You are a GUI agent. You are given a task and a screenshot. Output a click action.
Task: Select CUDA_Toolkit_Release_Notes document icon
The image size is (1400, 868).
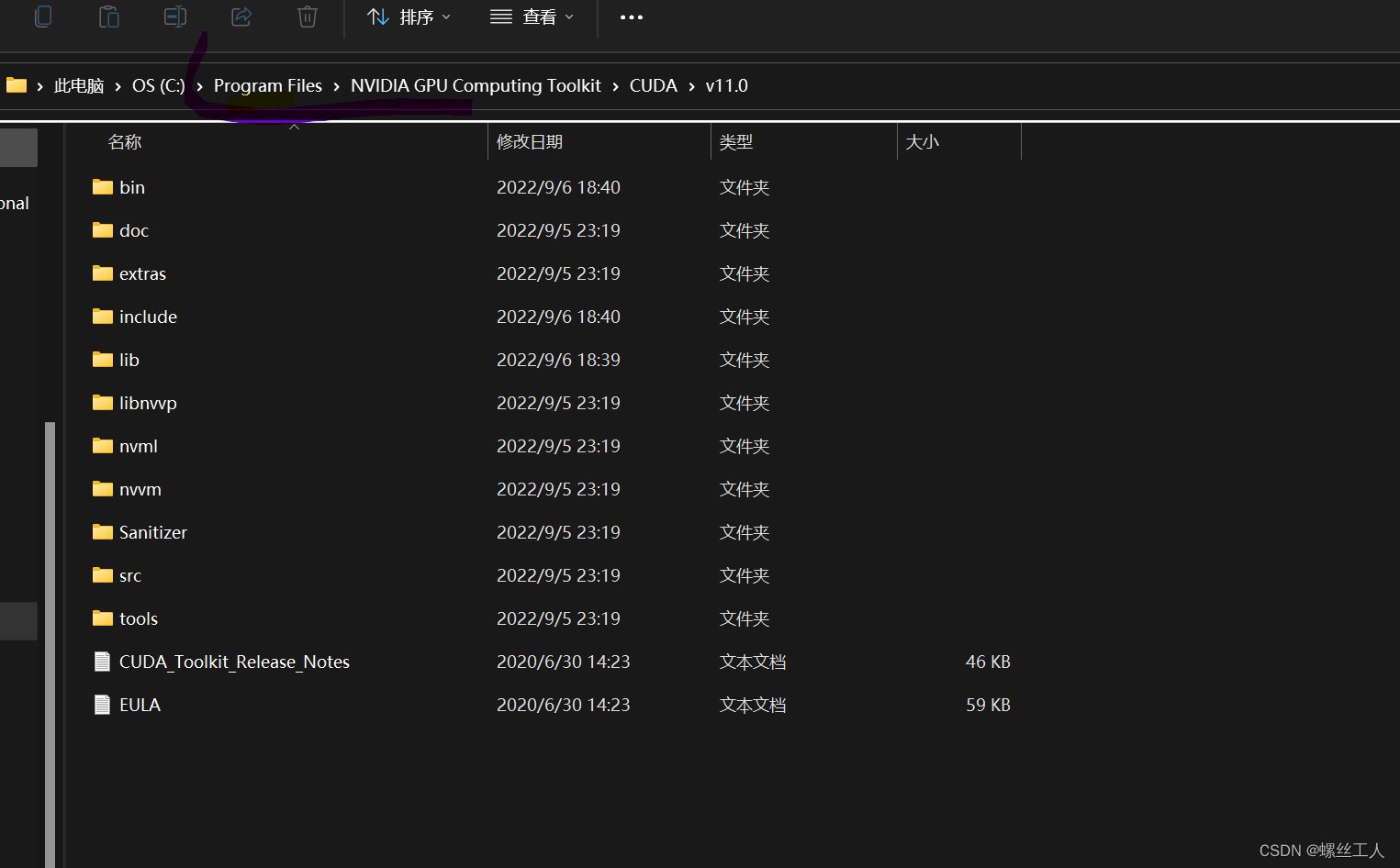coord(103,662)
